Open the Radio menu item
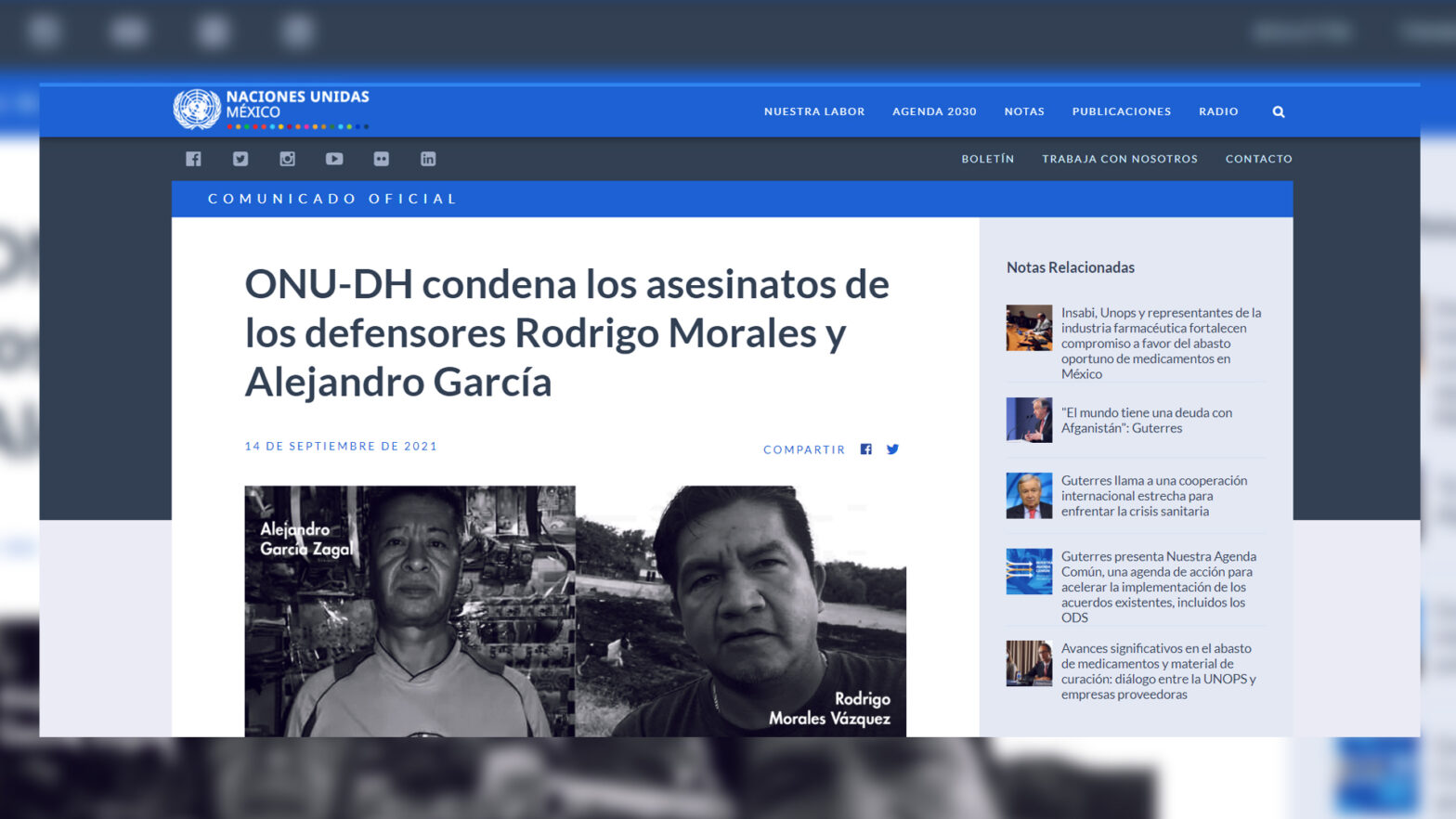1456x819 pixels. (1218, 111)
